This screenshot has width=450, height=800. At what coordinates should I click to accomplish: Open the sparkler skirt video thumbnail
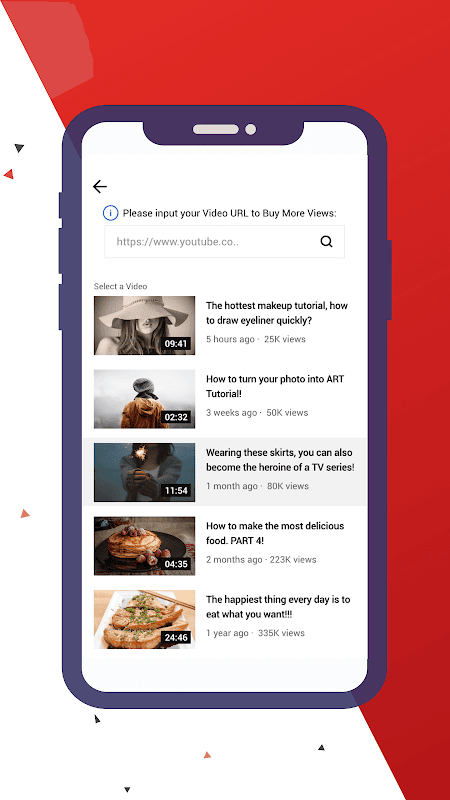click(x=144, y=472)
